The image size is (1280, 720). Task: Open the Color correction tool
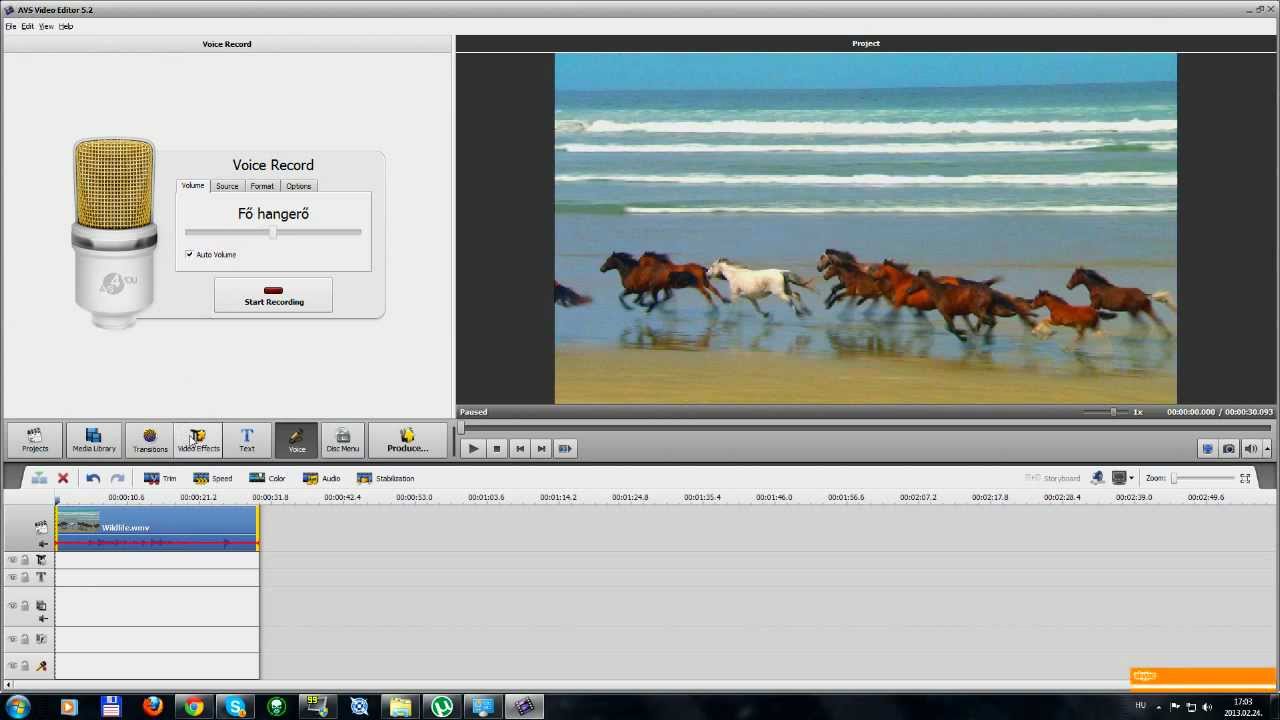267,478
